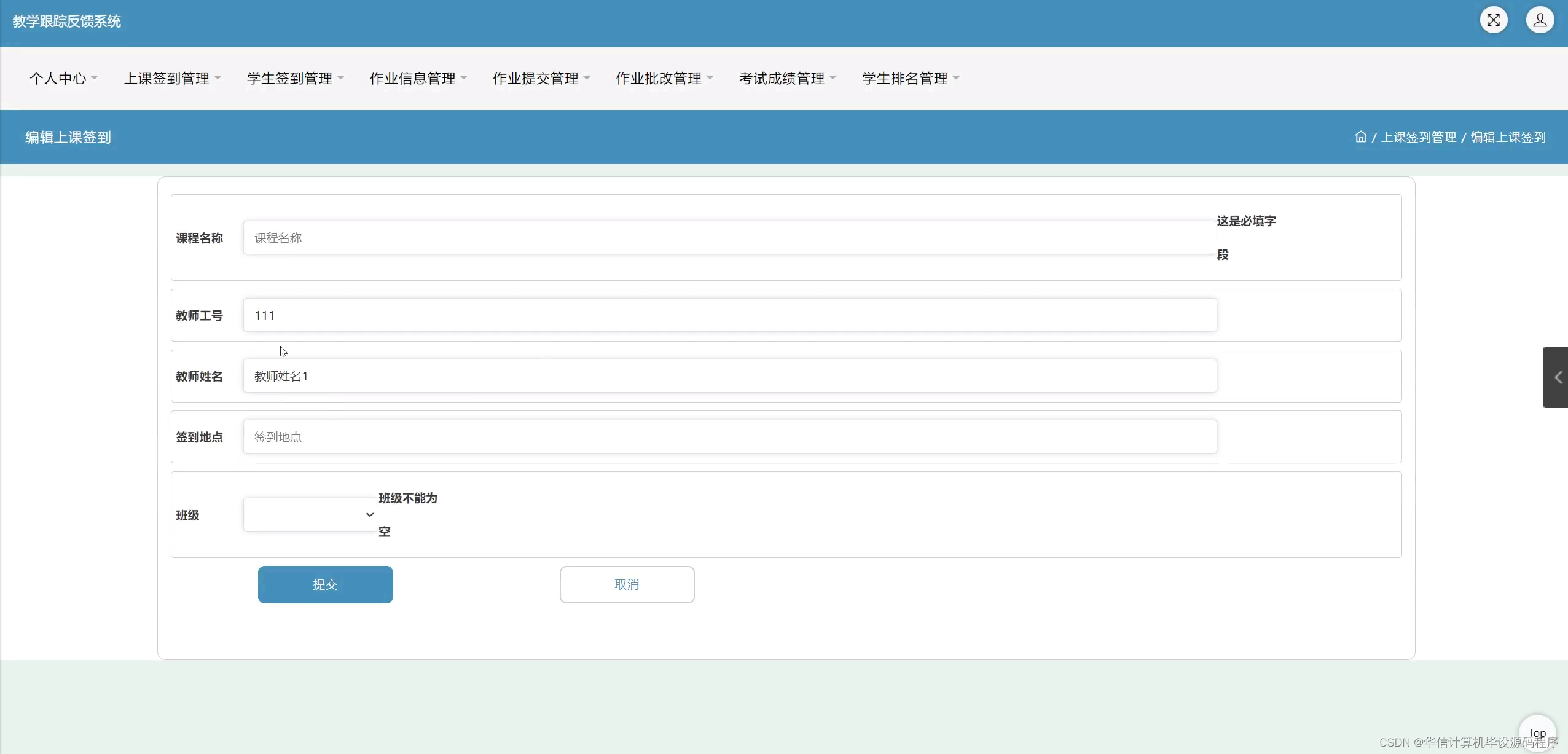
Task: Open the 考试成绩管理 menu
Action: 787,79
